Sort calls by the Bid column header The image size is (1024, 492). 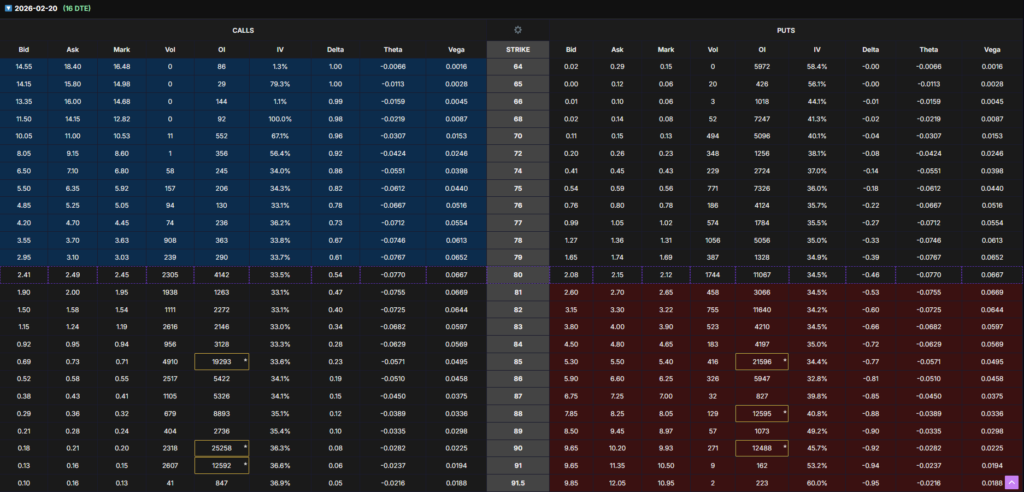(23, 49)
